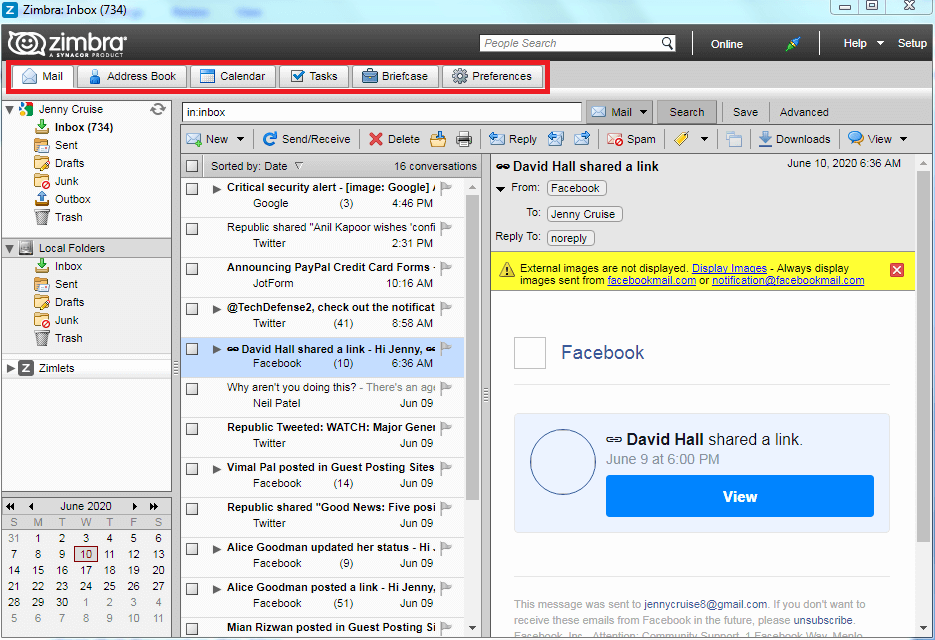Check the Alice Goodman updated her status conversation
This screenshot has width=935, height=640.
(x=192, y=549)
